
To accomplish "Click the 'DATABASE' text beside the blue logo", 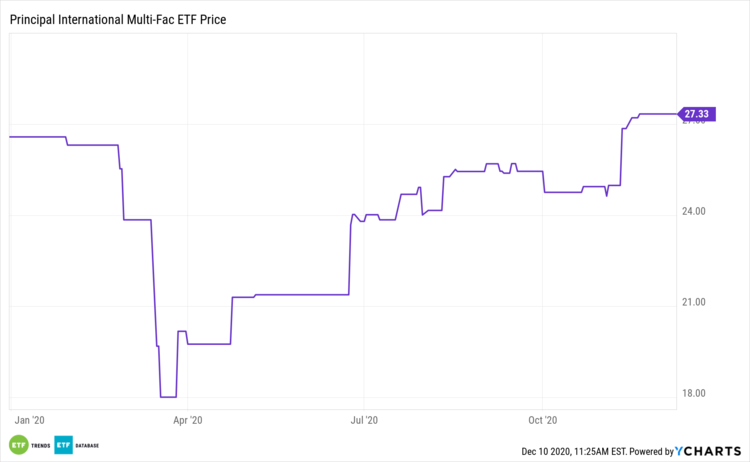I will click(90, 445).
